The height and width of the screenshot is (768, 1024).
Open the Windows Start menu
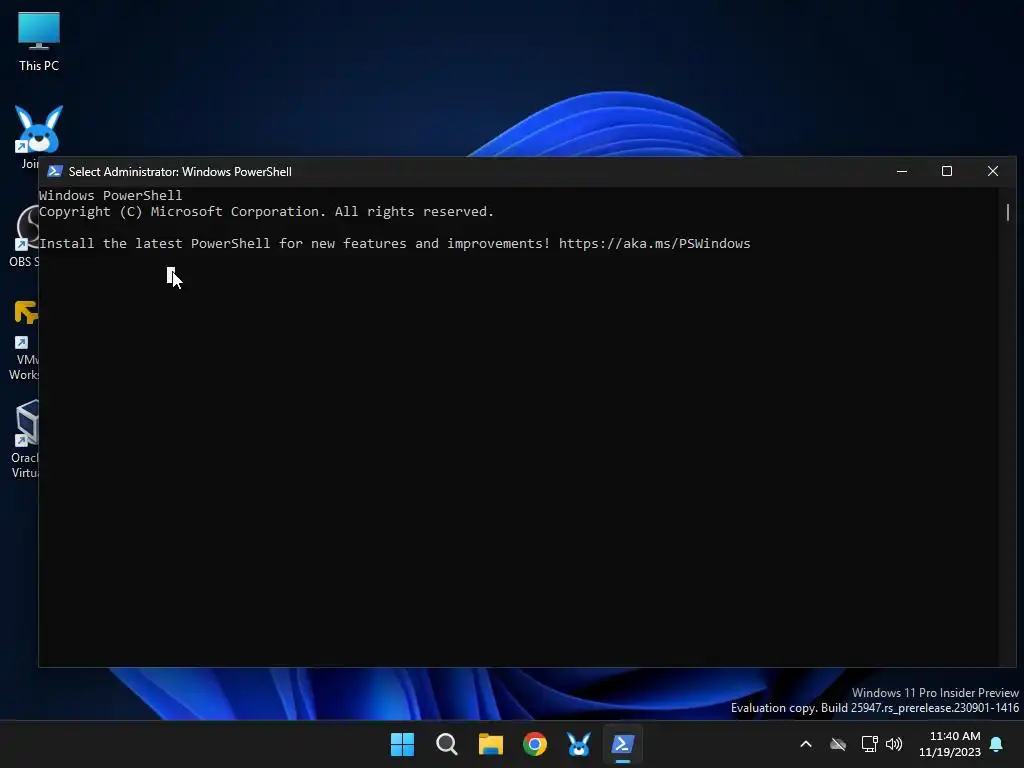pos(402,744)
